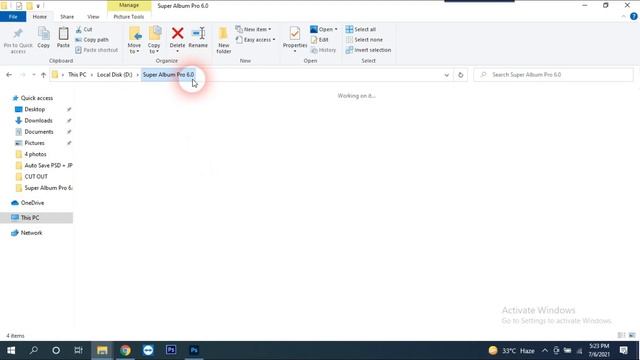Click History in Open group
The image size is (640, 360).
click(323, 50)
